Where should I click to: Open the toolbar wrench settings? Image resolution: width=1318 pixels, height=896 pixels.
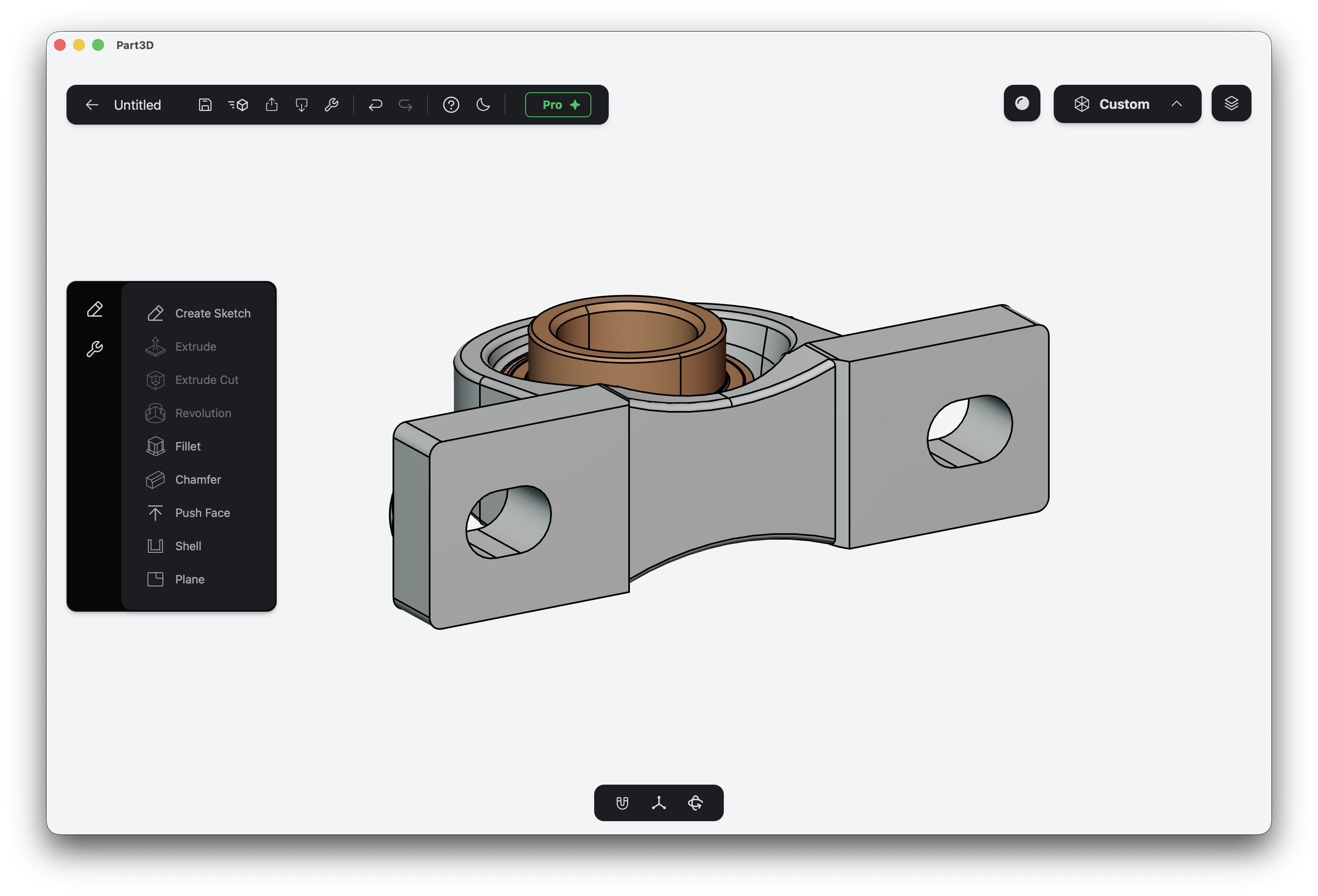click(332, 105)
